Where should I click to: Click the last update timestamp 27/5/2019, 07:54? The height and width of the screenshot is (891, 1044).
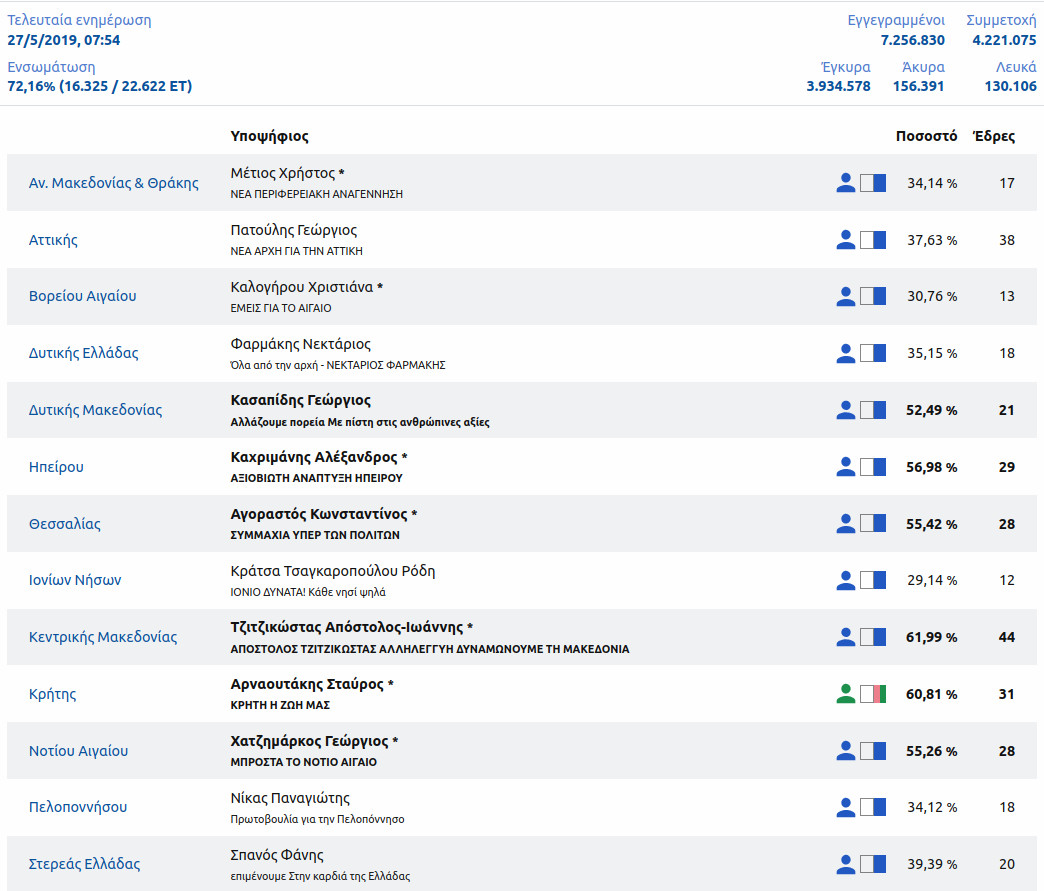64,40
